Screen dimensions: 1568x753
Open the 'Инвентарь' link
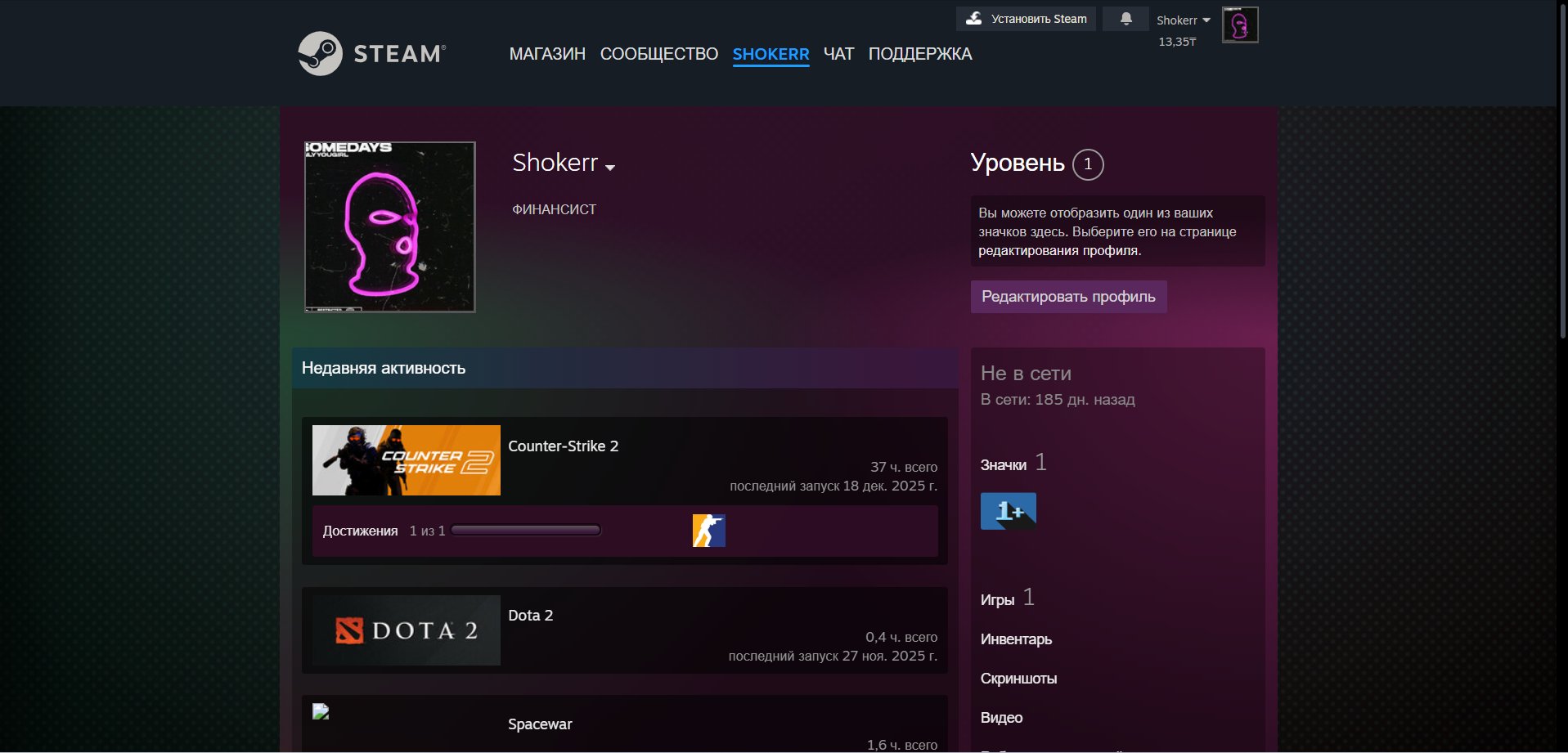(x=1016, y=639)
